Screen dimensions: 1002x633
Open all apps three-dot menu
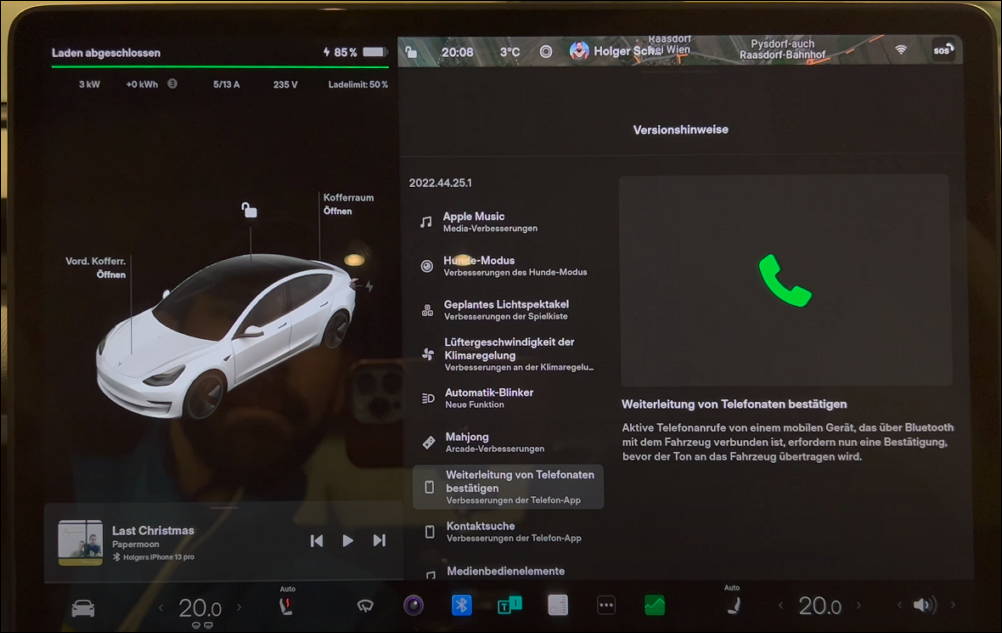click(606, 604)
